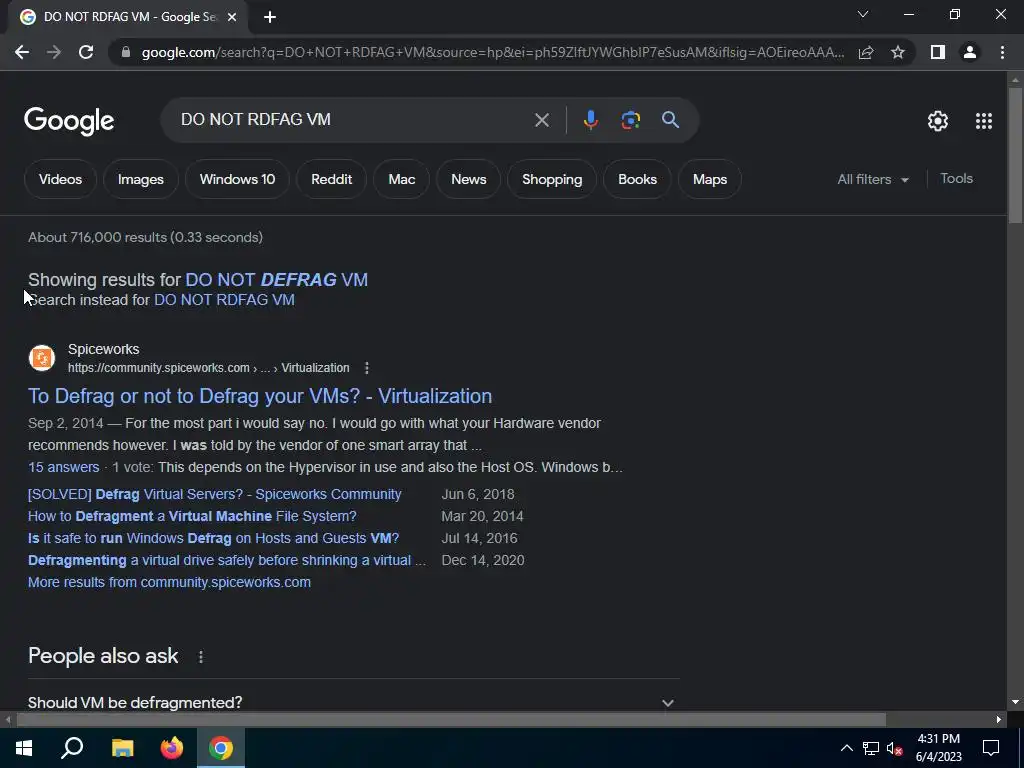The width and height of the screenshot is (1024, 768).
Task: Open Windows taskbar search
Action: 72,748
